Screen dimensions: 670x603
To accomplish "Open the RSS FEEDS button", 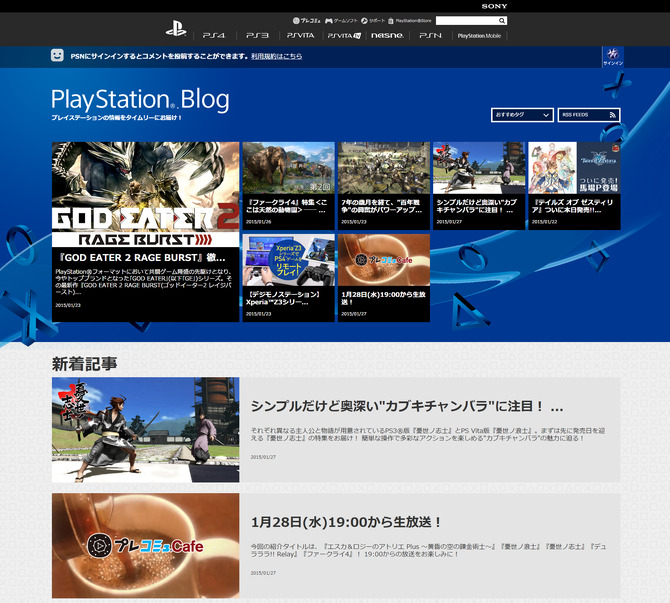I will tap(589, 115).
